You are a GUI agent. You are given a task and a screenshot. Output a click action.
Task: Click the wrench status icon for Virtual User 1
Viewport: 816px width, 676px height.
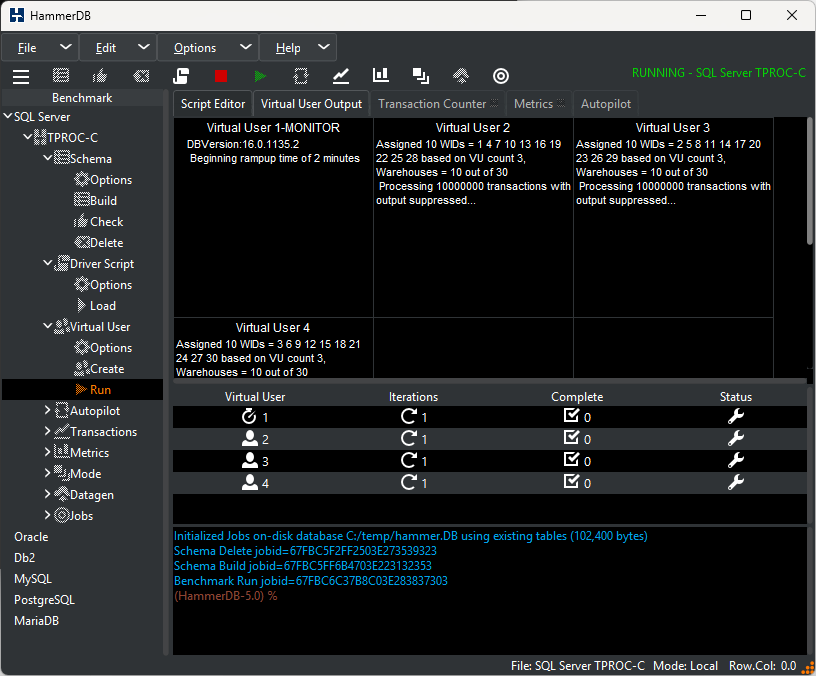tap(735, 417)
